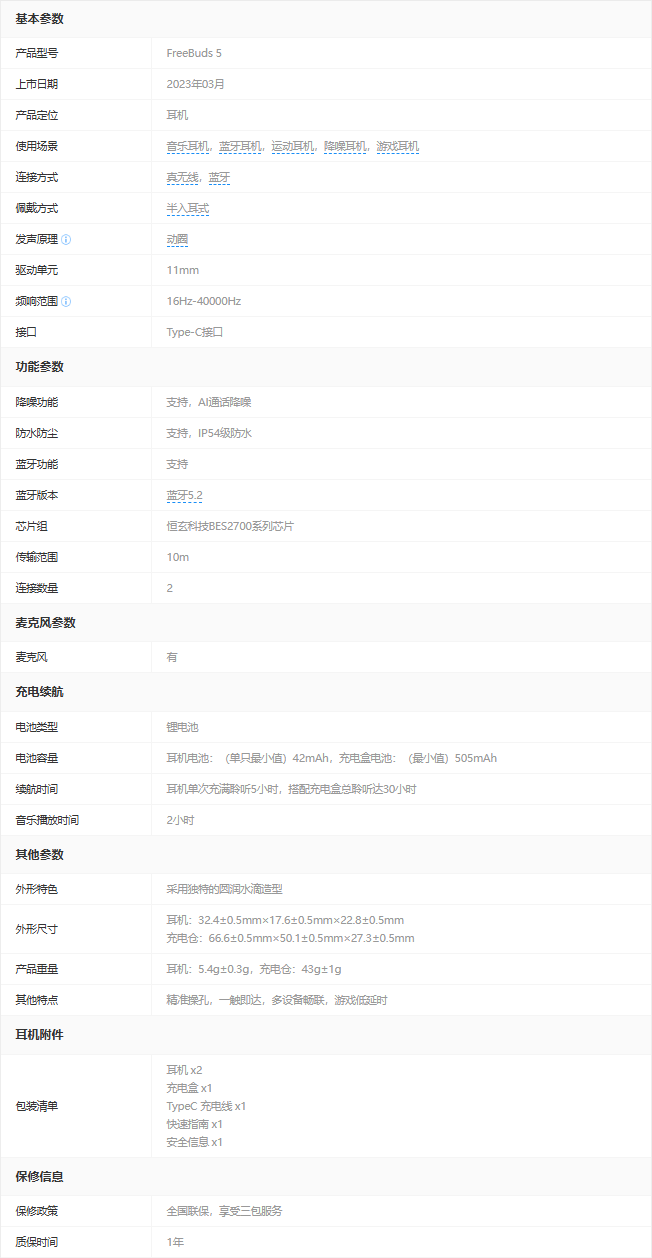
Task: Click the 恒玄科技BES2700系列芯片 value
Action: [230, 526]
